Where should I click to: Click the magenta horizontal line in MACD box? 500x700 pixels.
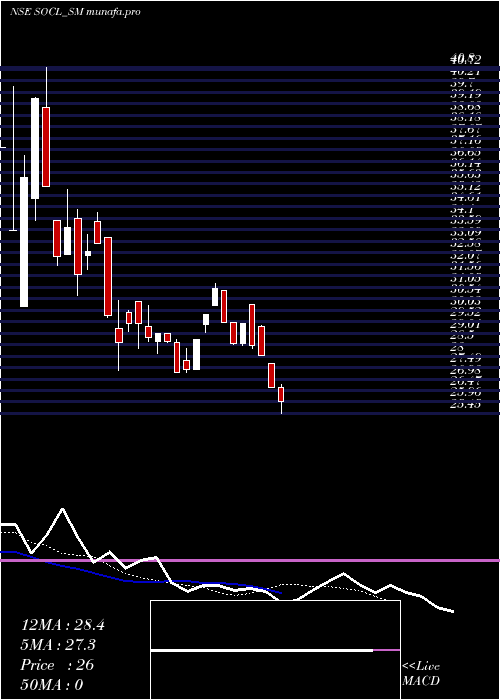coord(387,650)
